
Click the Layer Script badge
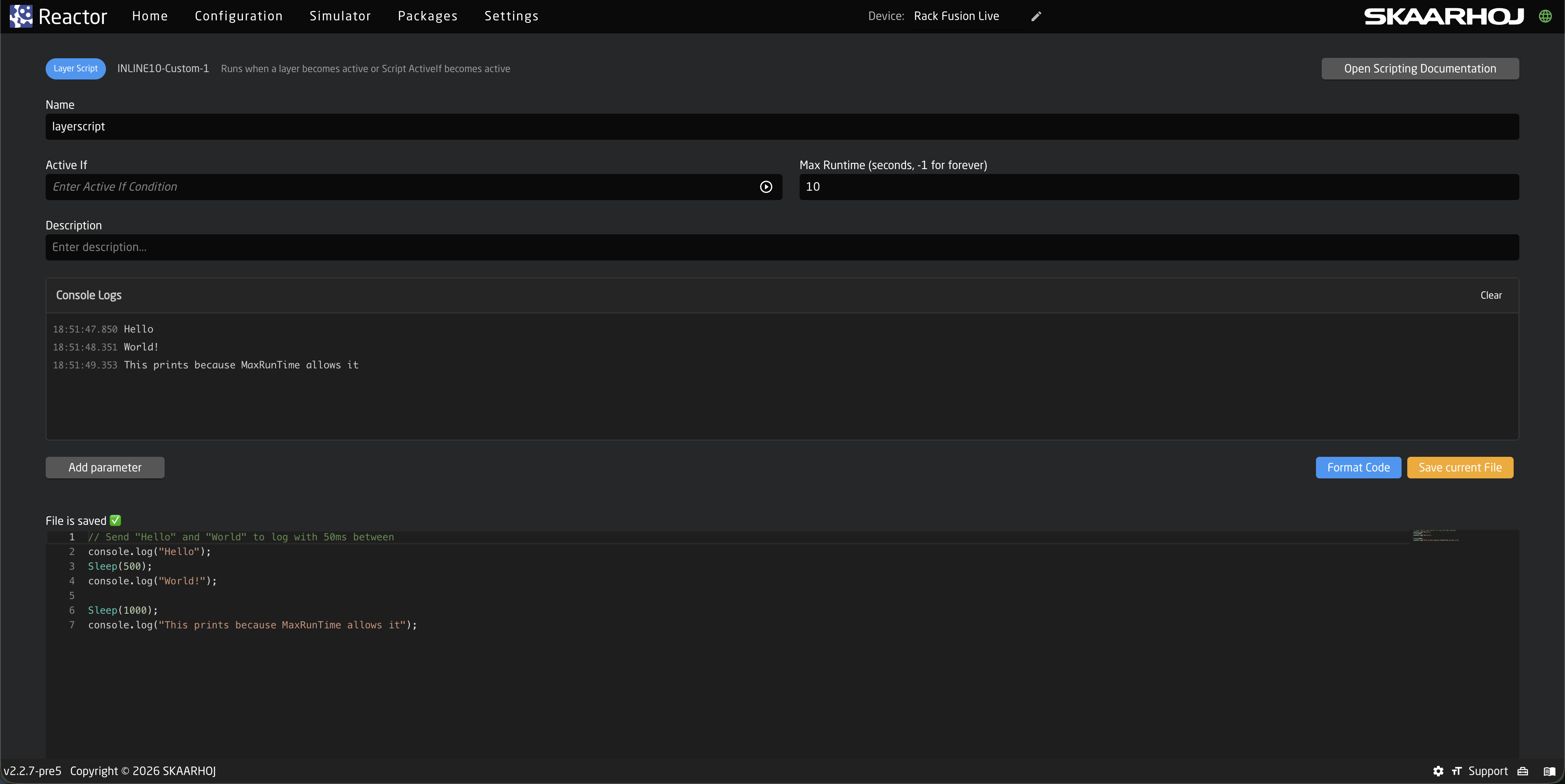(x=75, y=68)
